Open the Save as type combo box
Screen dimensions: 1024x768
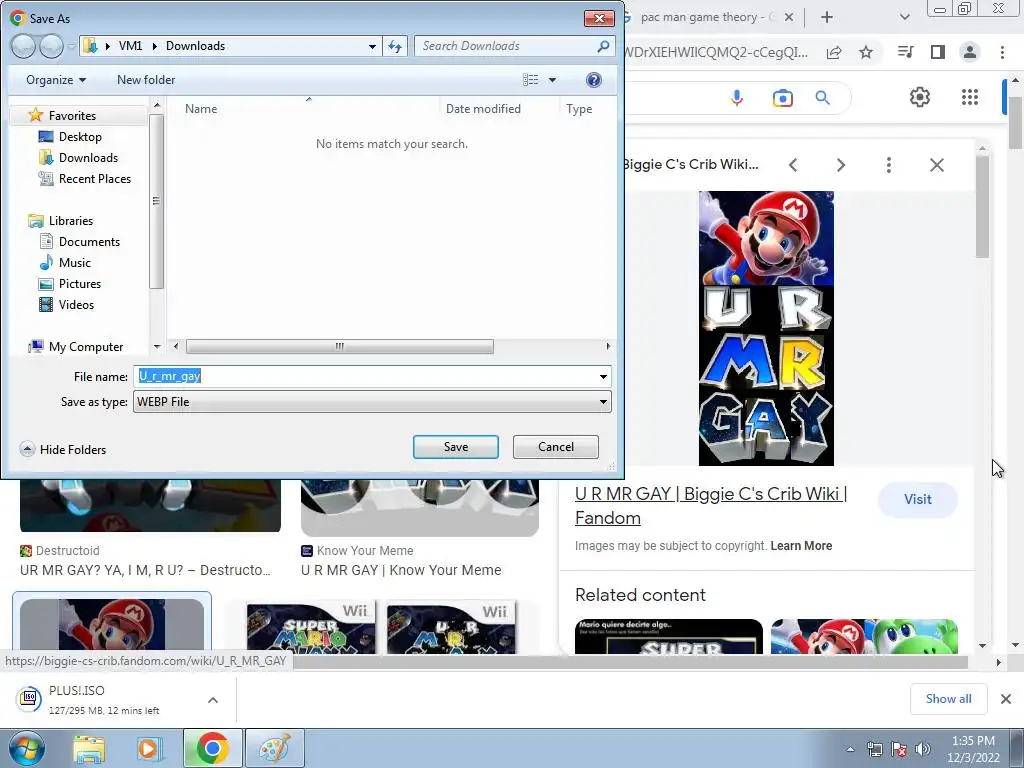coord(372,402)
